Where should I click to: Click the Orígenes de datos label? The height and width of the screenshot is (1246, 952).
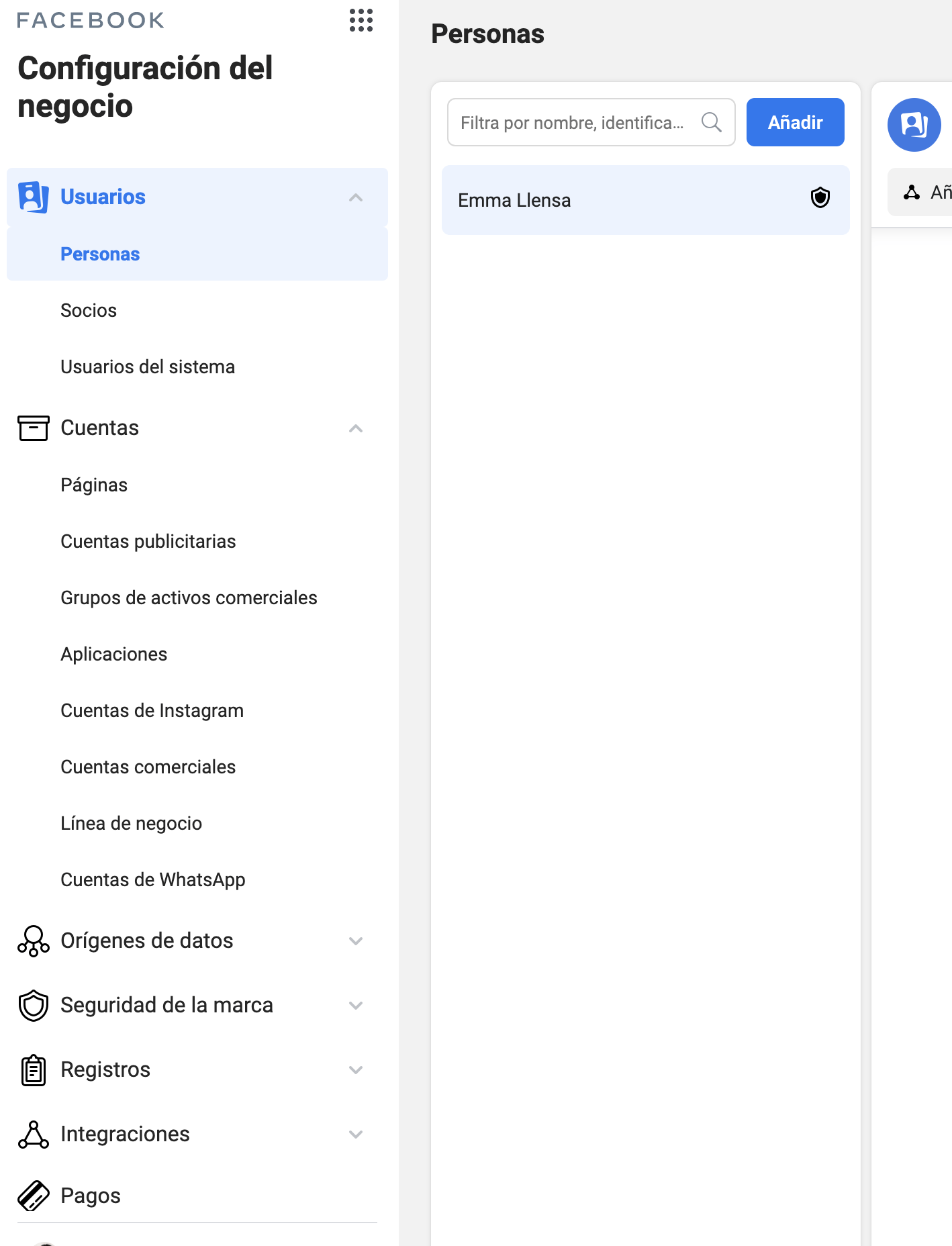(x=147, y=941)
